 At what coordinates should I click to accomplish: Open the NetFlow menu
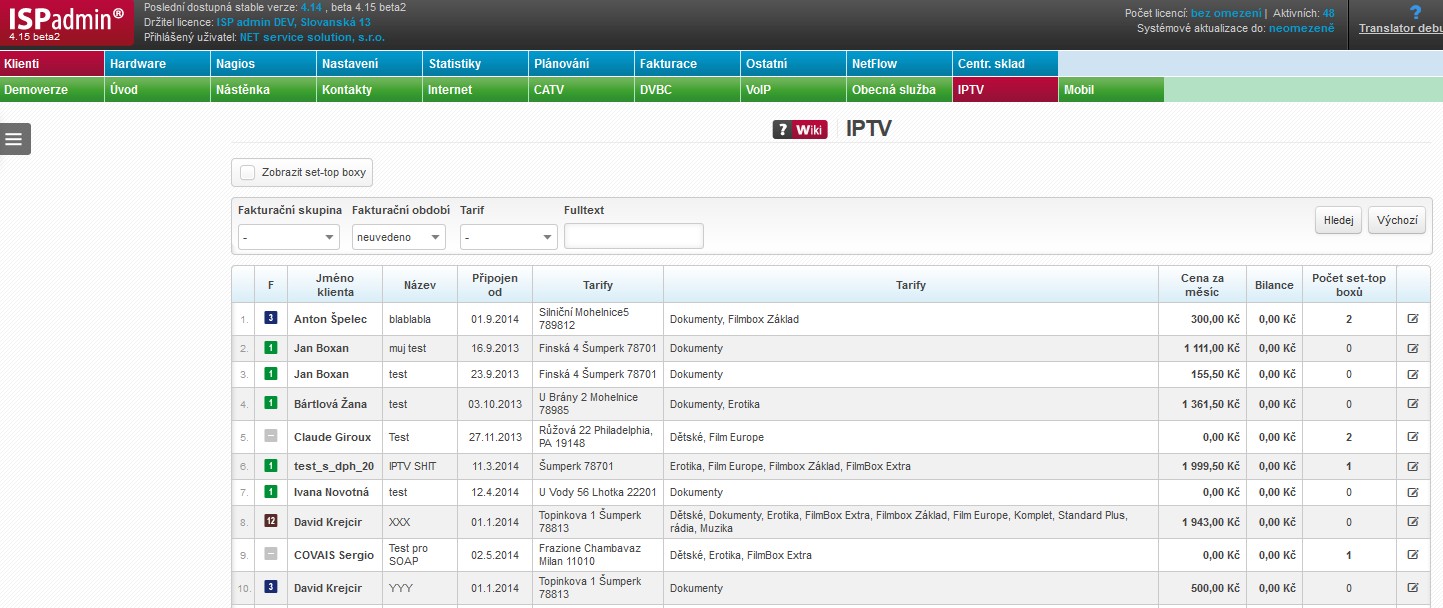900,63
